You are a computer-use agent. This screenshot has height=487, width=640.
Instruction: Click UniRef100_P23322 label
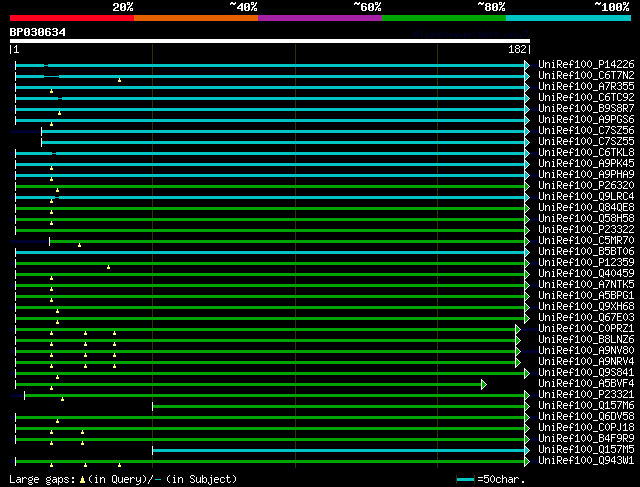[x=586, y=230]
